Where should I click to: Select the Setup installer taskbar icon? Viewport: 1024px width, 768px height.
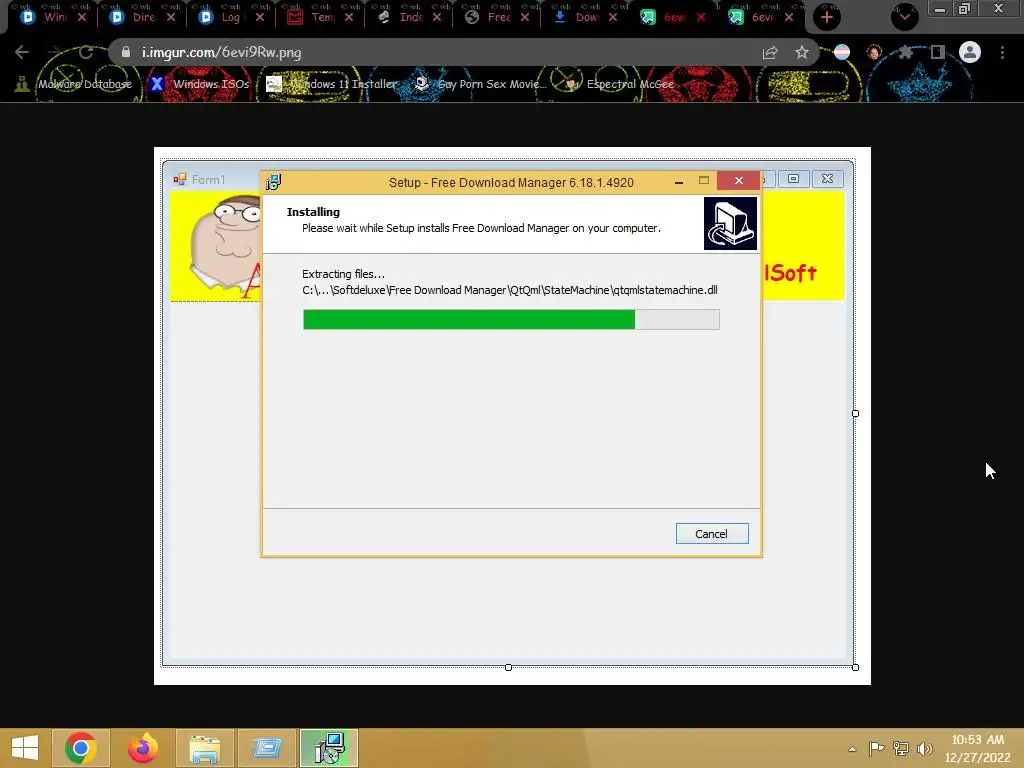[x=329, y=748]
